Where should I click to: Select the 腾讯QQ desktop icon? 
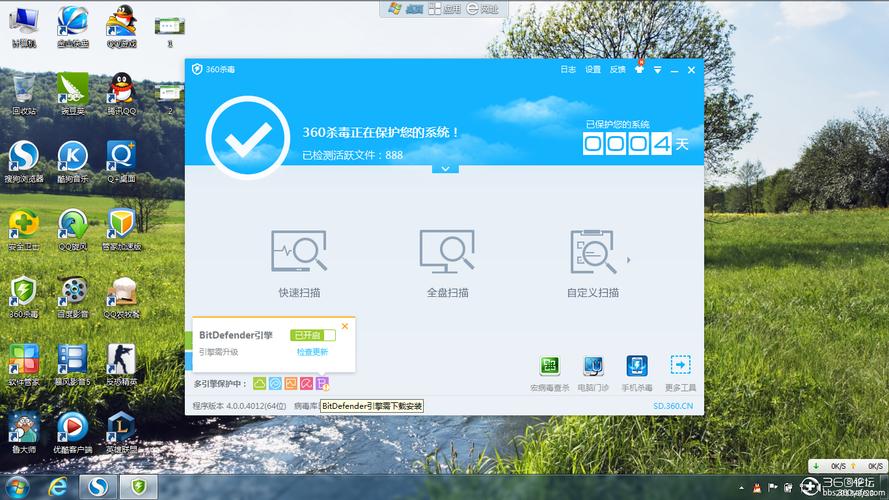(121, 94)
